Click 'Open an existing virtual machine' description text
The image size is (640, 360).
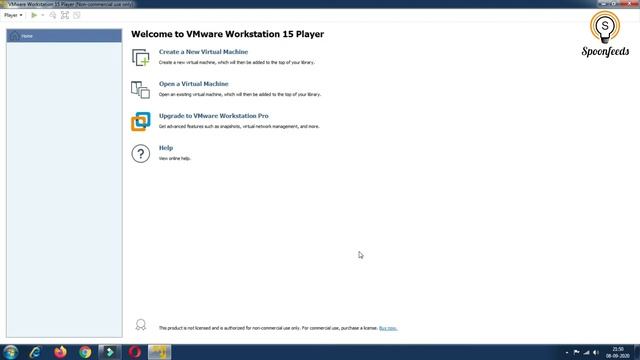pyautogui.click(x=240, y=94)
